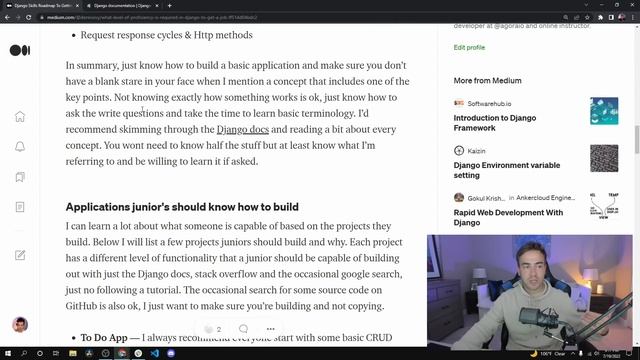Click the Edit profile link
Image resolution: width=640 pixels, height=360 pixels.
point(469,47)
